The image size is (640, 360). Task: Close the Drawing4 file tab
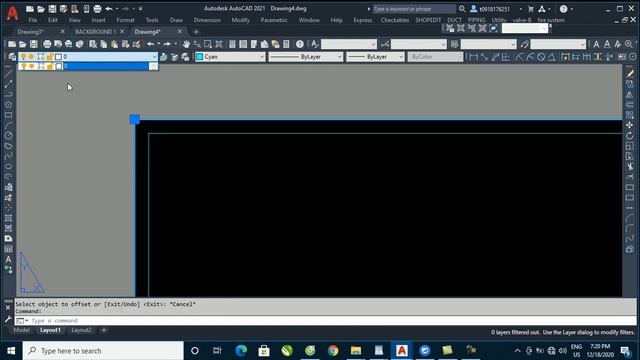(x=180, y=31)
